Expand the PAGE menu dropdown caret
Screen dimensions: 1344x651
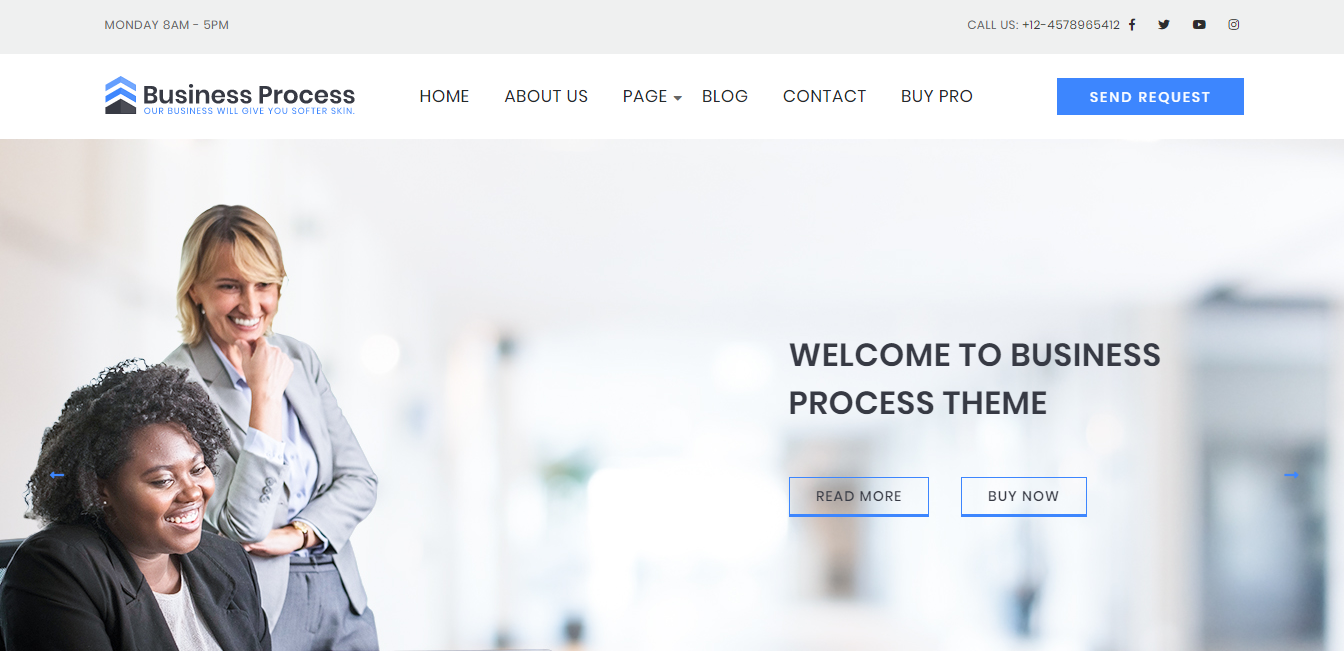pyautogui.click(x=677, y=98)
